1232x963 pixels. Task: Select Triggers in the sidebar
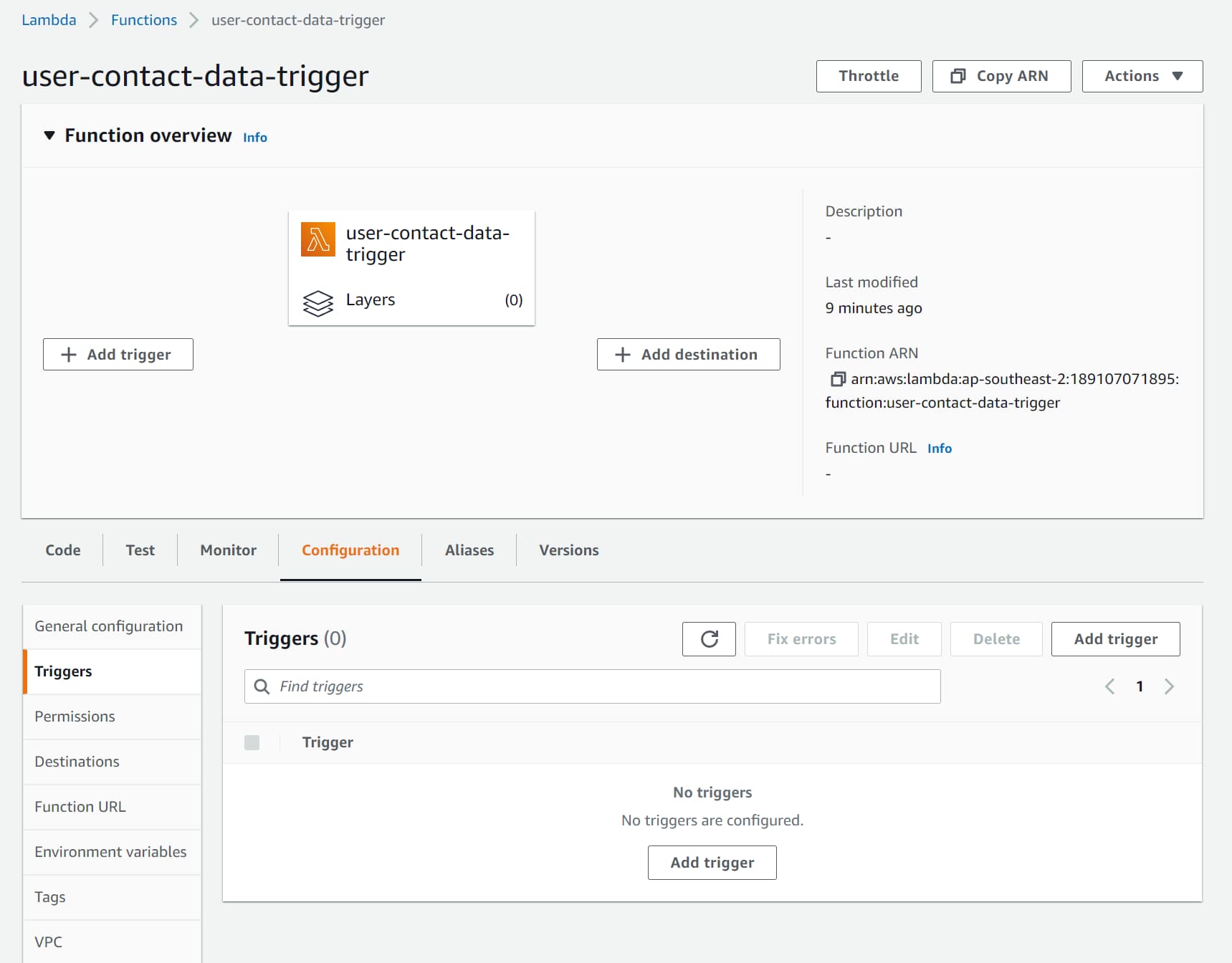coord(112,671)
